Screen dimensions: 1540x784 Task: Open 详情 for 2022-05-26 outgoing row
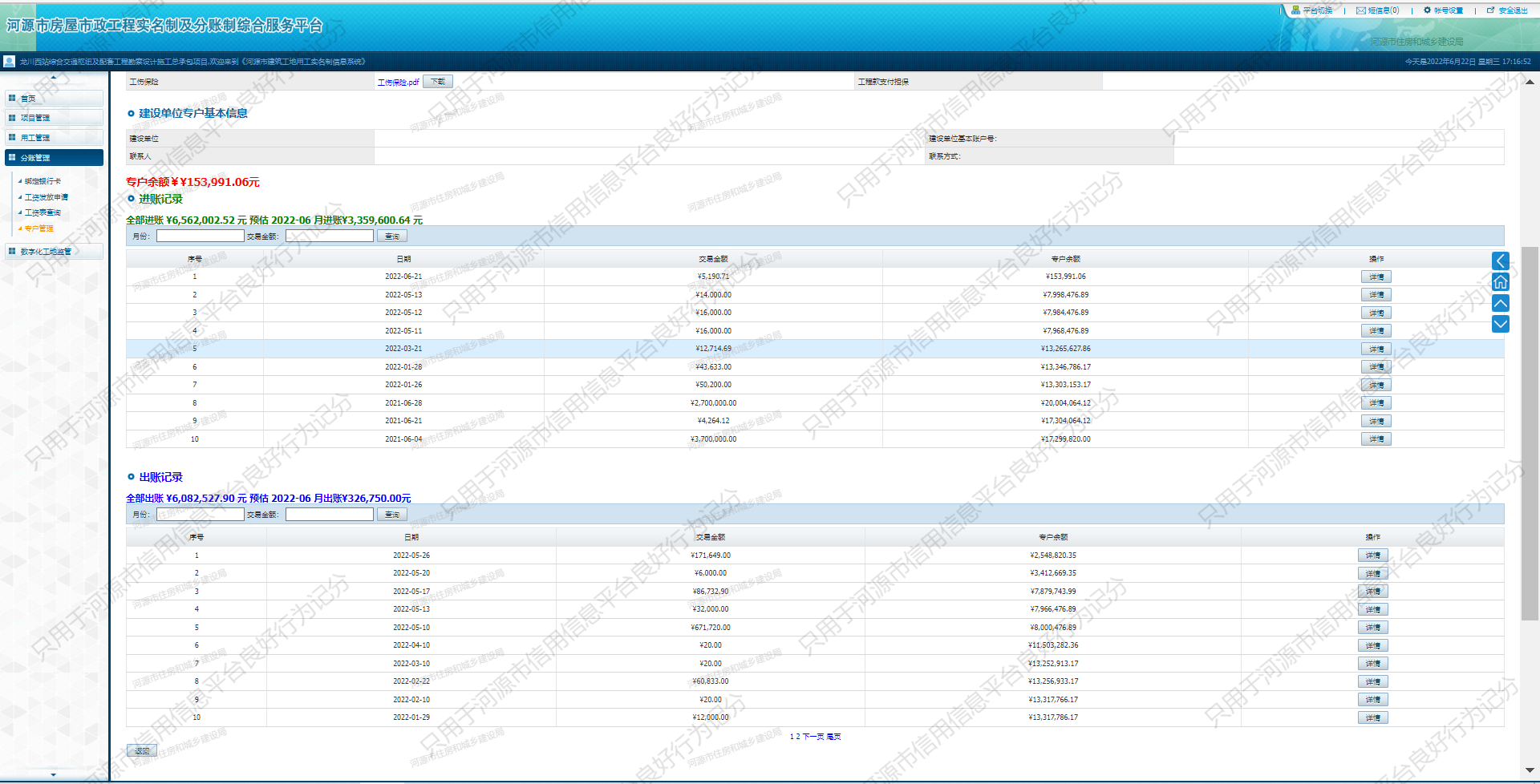tap(1373, 556)
